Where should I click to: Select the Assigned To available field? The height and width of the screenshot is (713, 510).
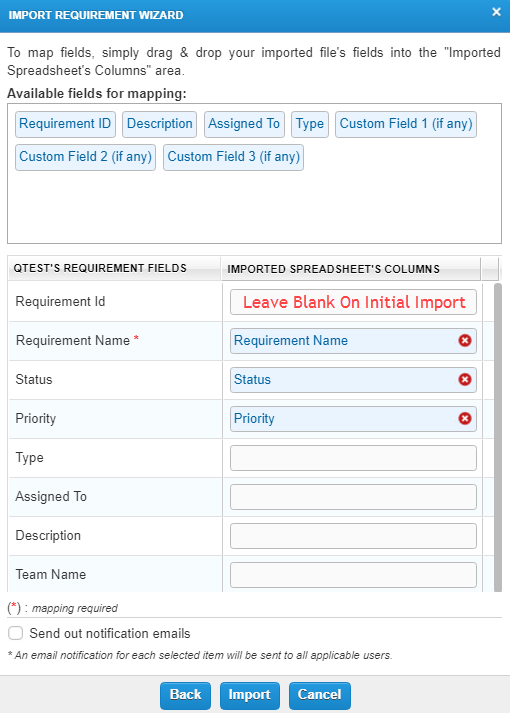tap(244, 124)
